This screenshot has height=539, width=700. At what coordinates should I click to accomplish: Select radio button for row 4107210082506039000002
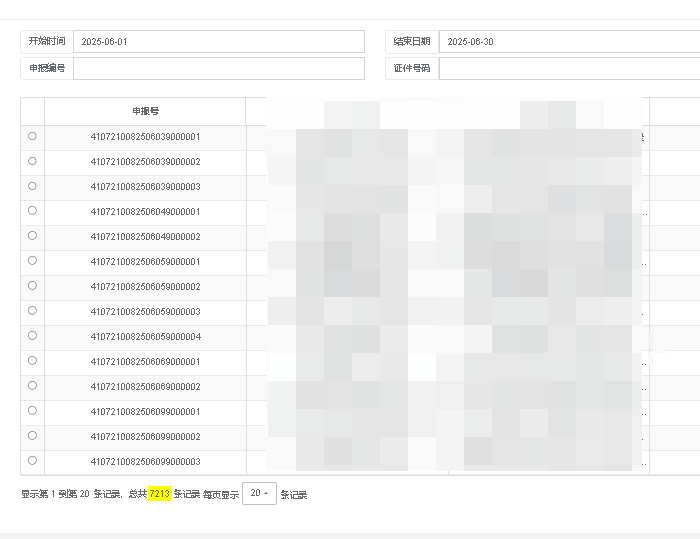[32, 161]
